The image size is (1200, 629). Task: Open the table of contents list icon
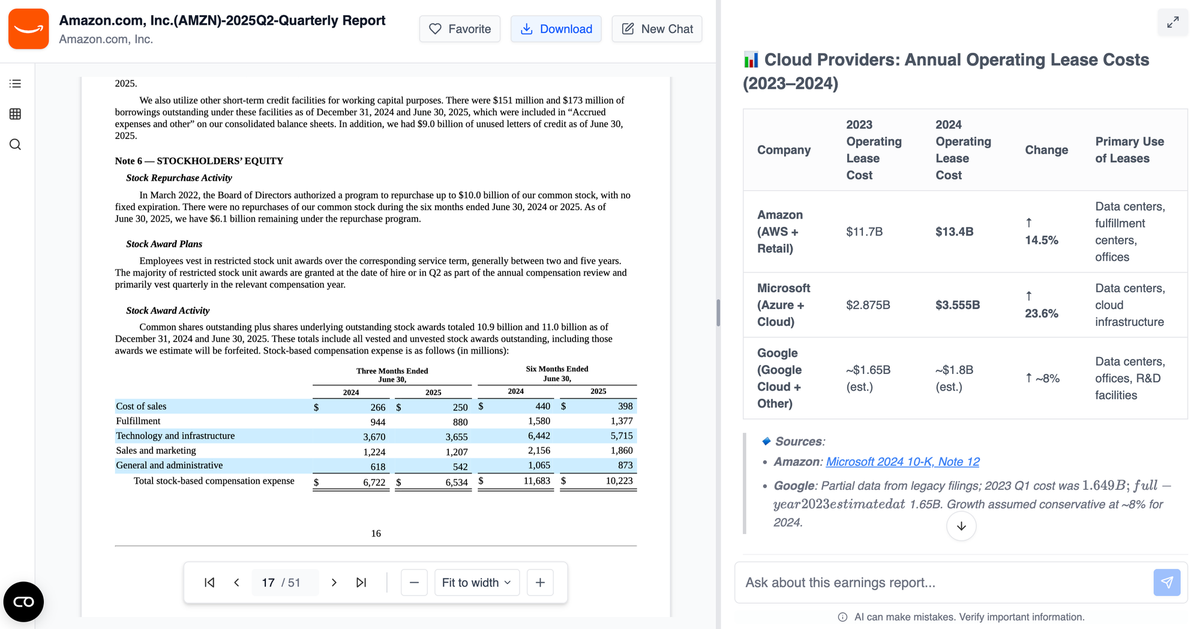(x=15, y=83)
